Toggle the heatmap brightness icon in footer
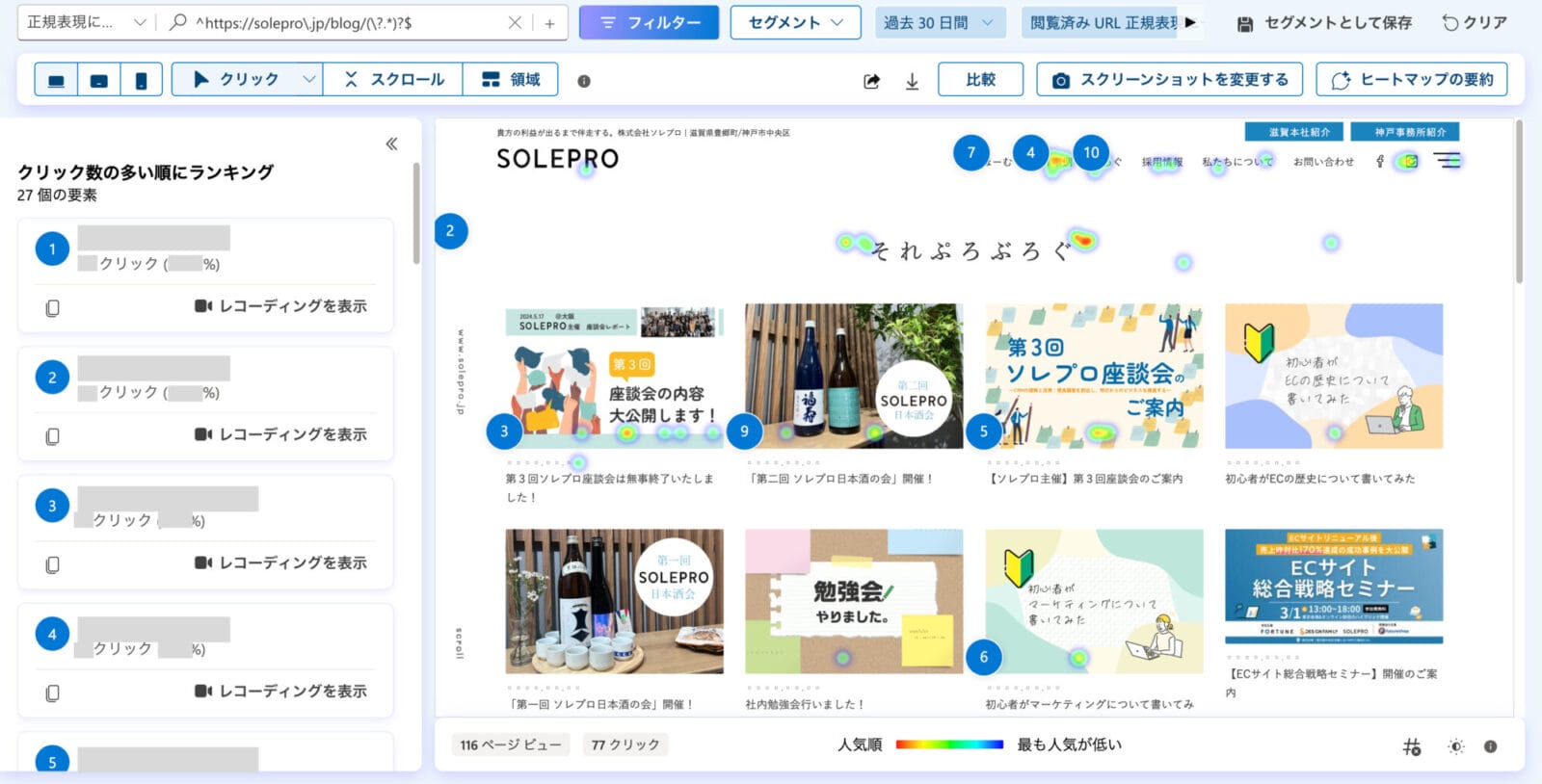The image size is (1542, 784). click(x=1455, y=746)
